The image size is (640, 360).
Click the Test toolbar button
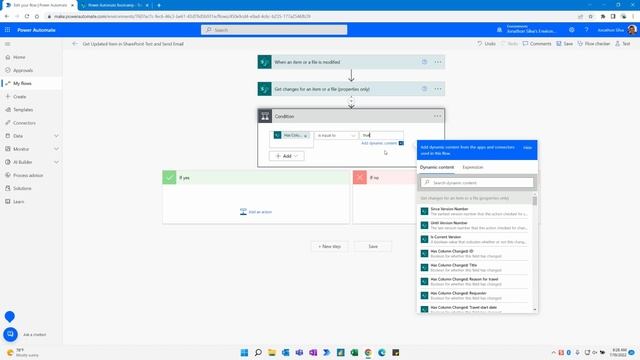pyautogui.click(x=622, y=44)
